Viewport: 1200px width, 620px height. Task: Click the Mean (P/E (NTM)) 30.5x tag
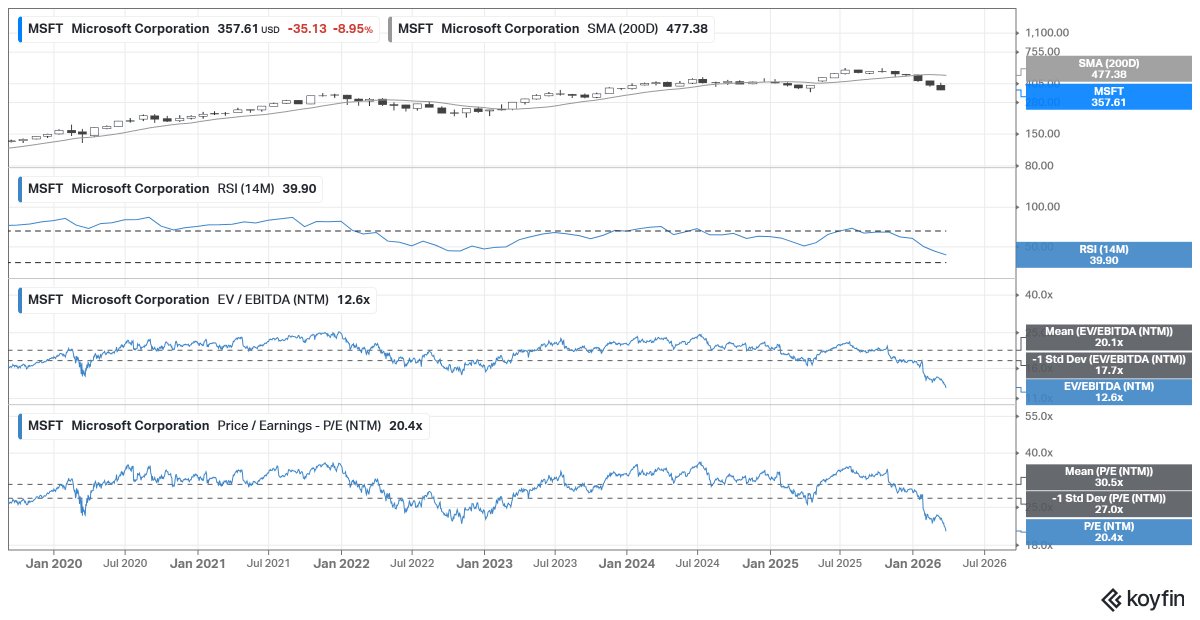[x=1109, y=476]
